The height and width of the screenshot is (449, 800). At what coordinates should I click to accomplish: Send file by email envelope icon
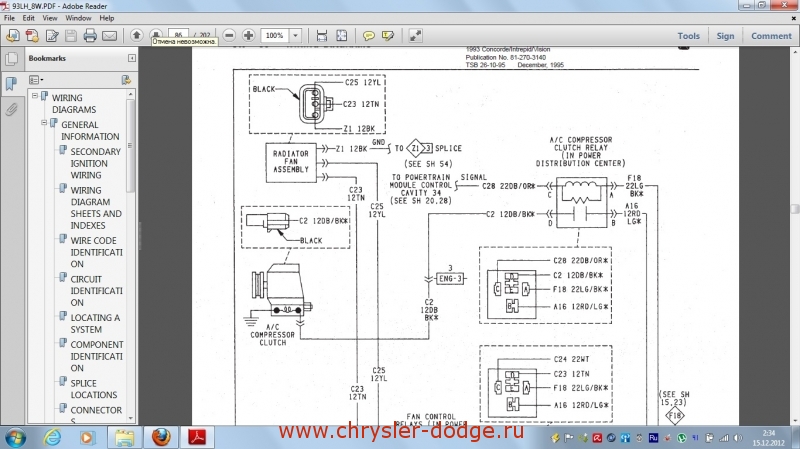(109, 36)
